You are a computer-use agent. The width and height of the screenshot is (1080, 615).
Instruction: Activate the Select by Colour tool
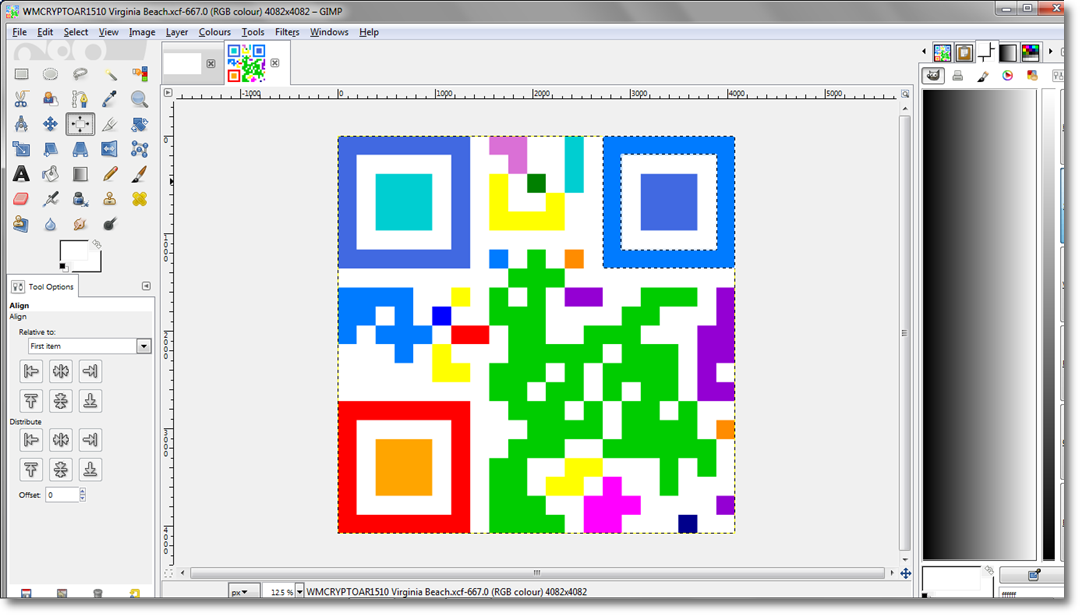click(139, 74)
